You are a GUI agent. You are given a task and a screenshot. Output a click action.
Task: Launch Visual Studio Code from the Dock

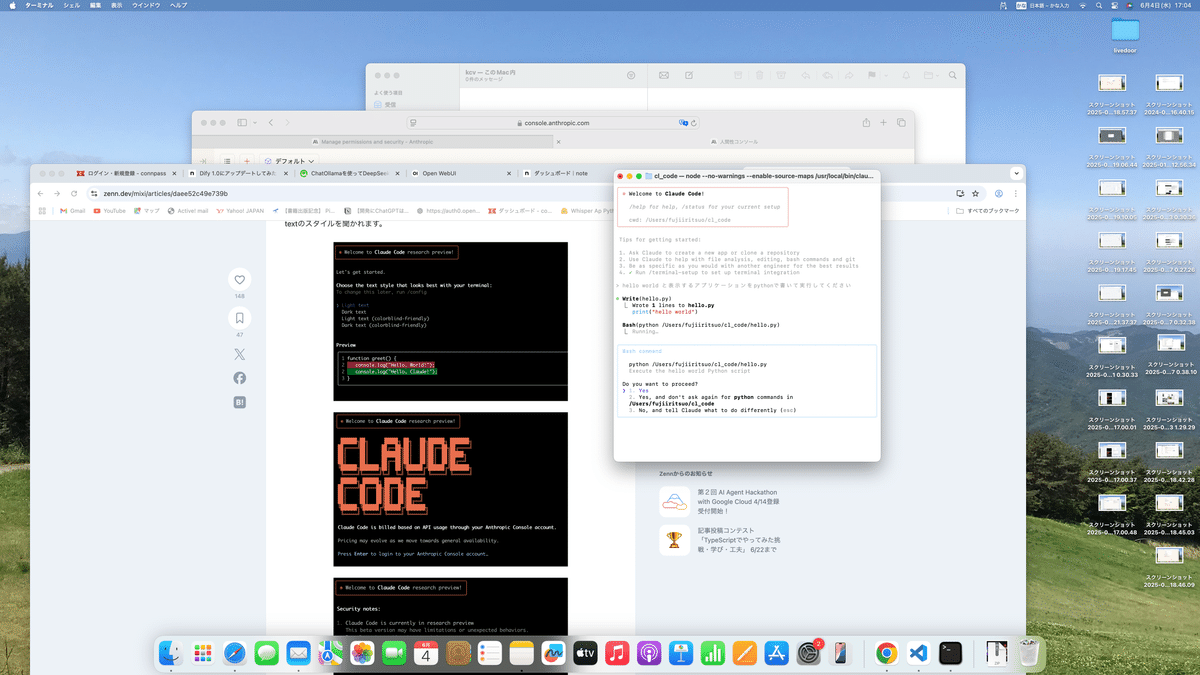pyautogui.click(x=918, y=653)
